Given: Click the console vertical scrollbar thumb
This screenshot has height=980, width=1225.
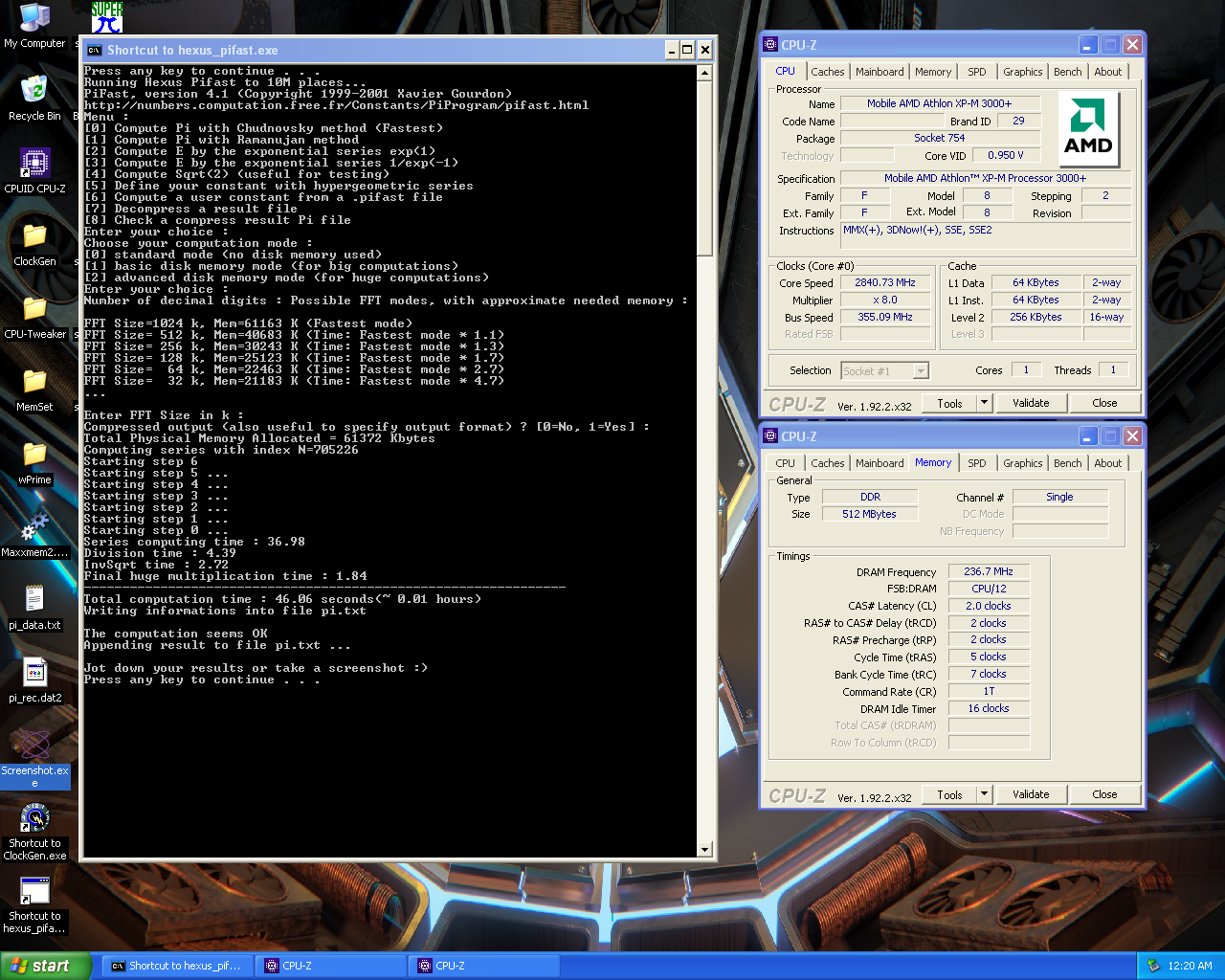Looking at the screenshot, I should 705,168.
